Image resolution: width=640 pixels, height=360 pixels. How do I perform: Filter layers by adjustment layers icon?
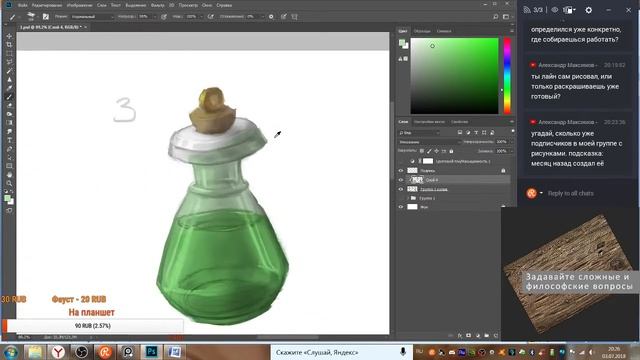pos(468,133)
